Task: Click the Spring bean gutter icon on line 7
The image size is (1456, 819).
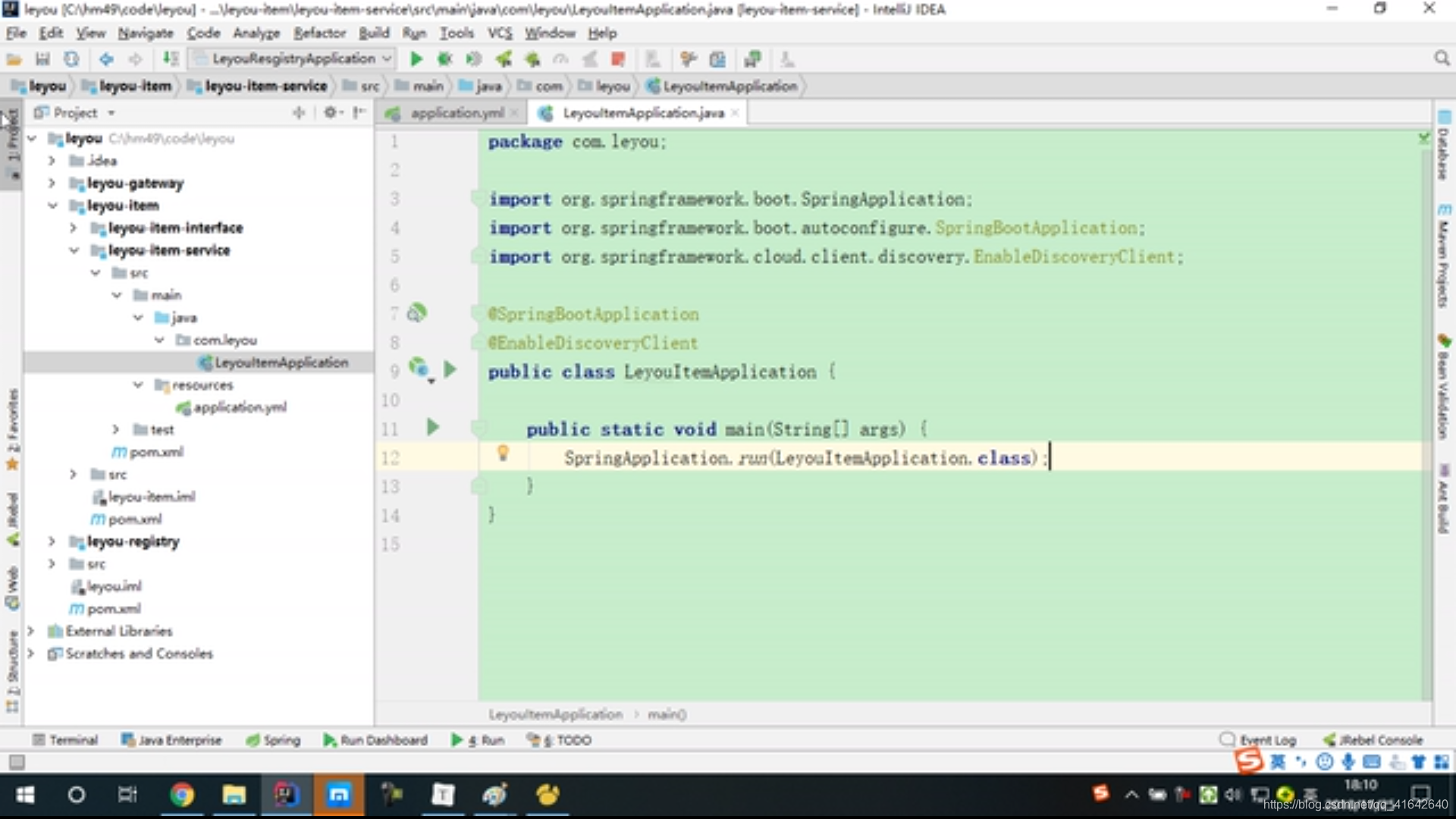Action: point(416,312)
